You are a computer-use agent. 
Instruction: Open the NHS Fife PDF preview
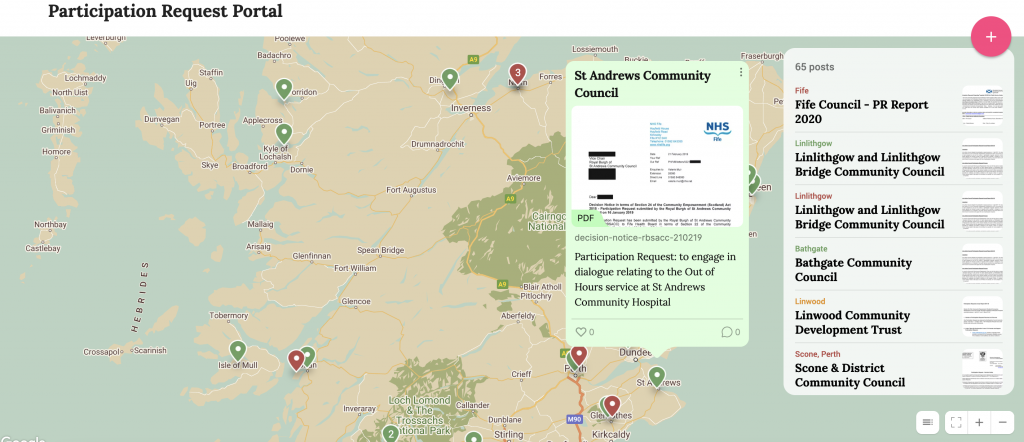point(657,166)
